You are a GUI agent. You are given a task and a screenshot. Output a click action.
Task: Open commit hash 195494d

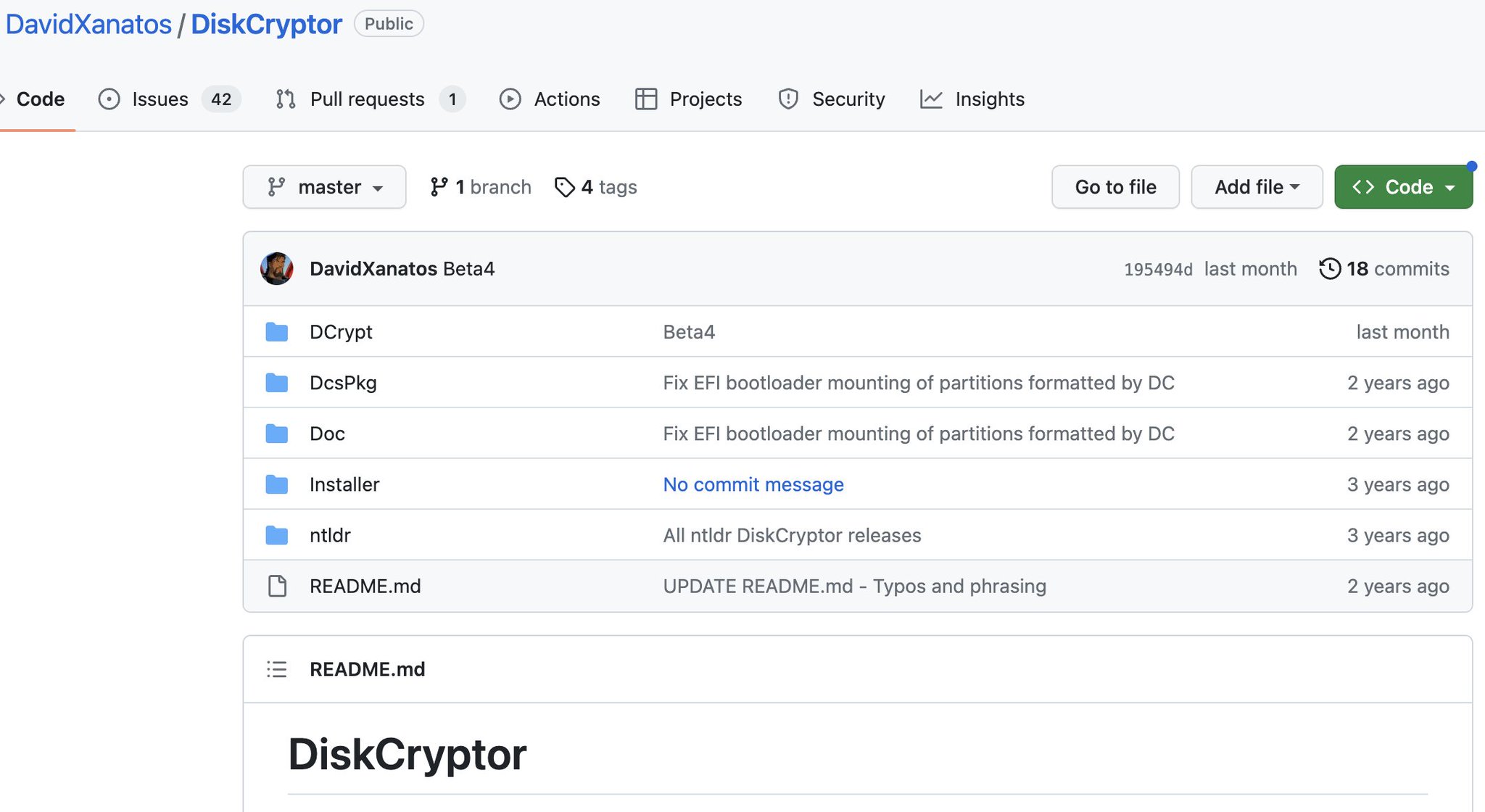(x=1157, y=270)
